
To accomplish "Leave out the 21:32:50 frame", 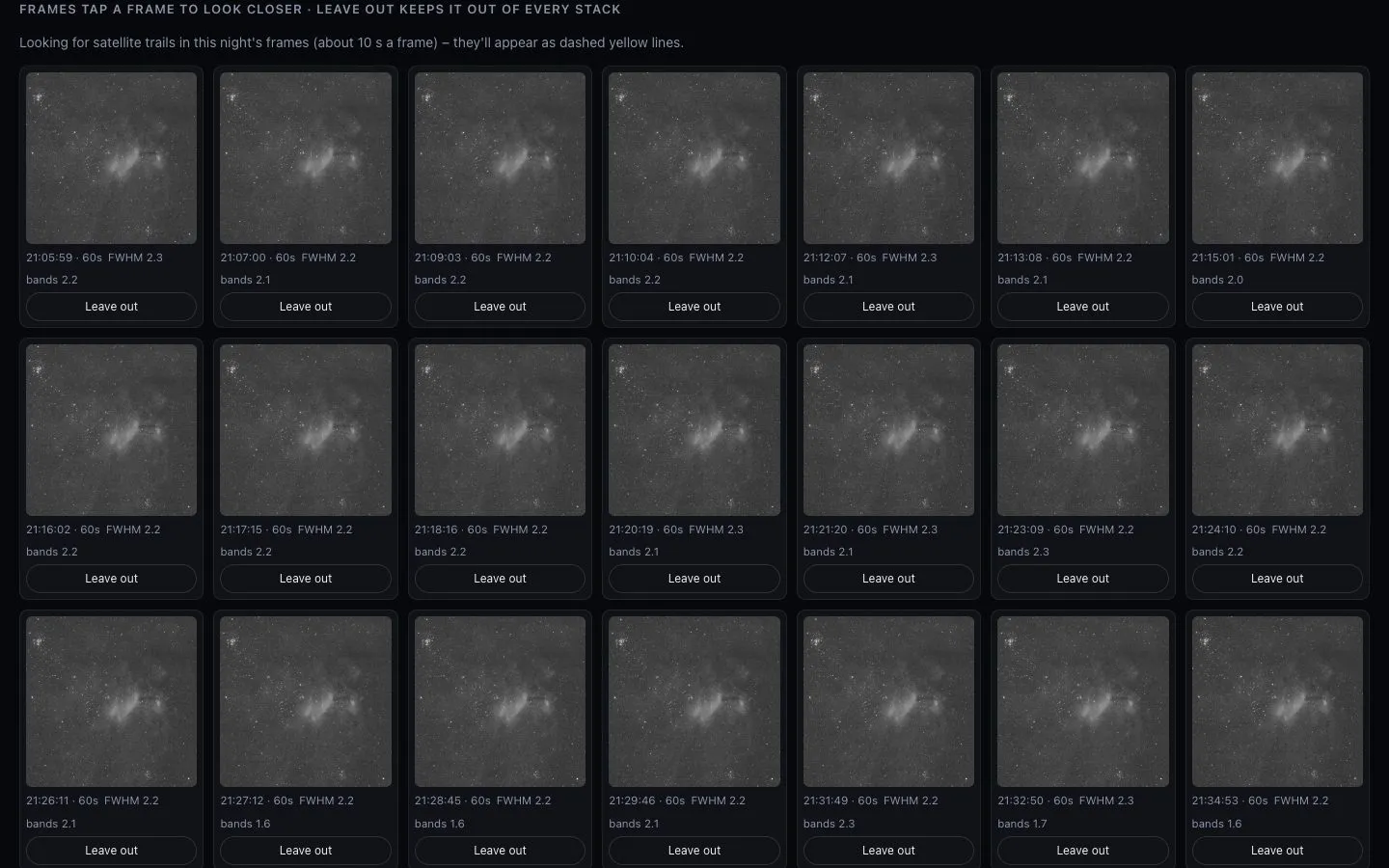I will [1083, 851].
